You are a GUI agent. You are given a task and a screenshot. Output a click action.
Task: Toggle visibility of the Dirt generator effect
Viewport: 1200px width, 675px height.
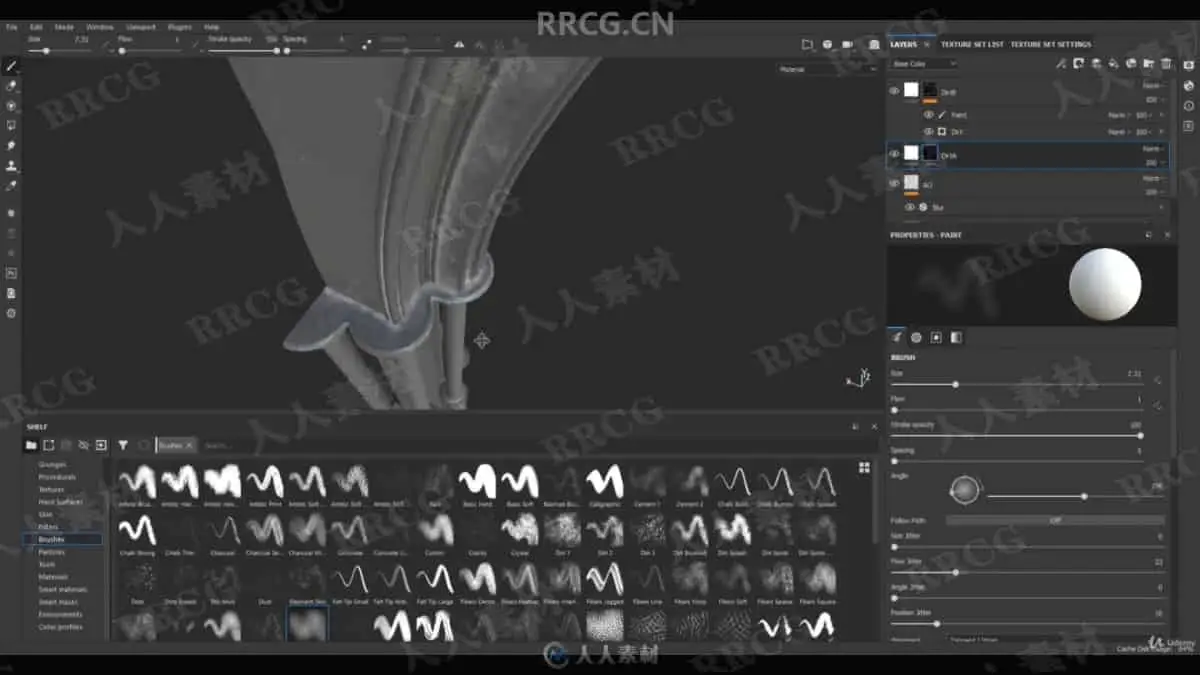point(929,131)
